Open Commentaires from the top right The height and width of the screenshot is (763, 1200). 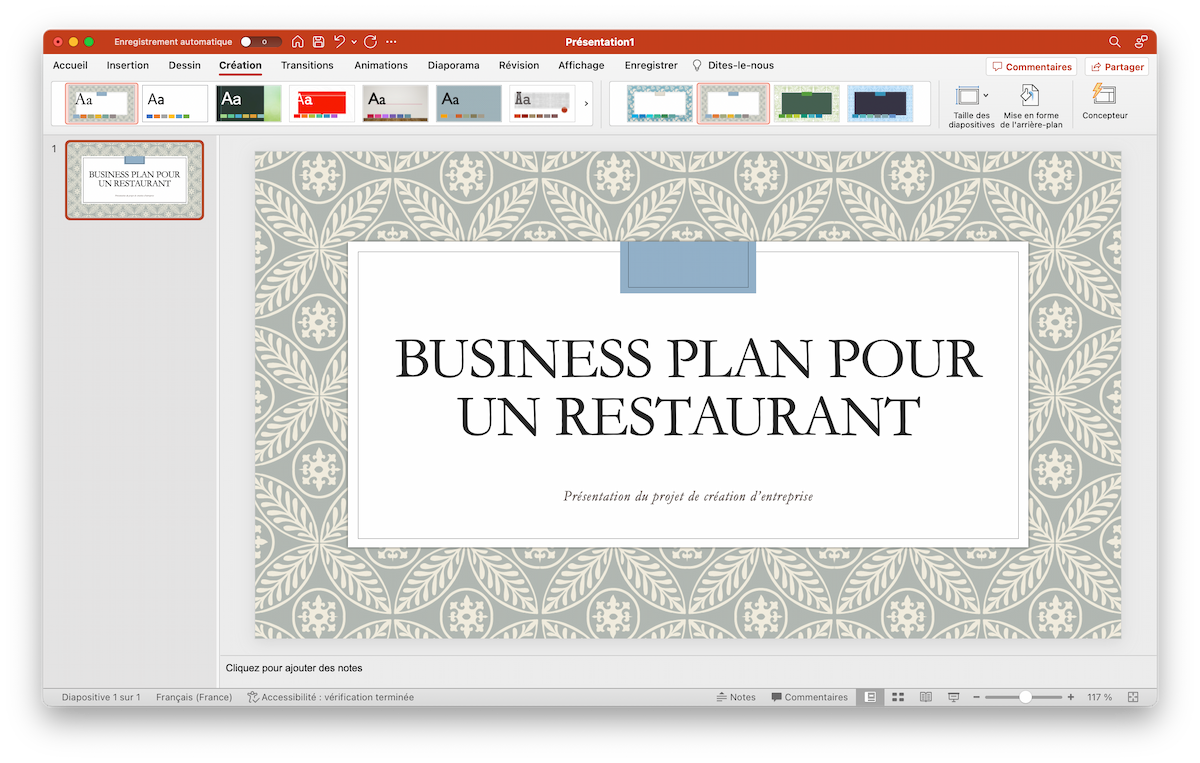point(1031,66)
